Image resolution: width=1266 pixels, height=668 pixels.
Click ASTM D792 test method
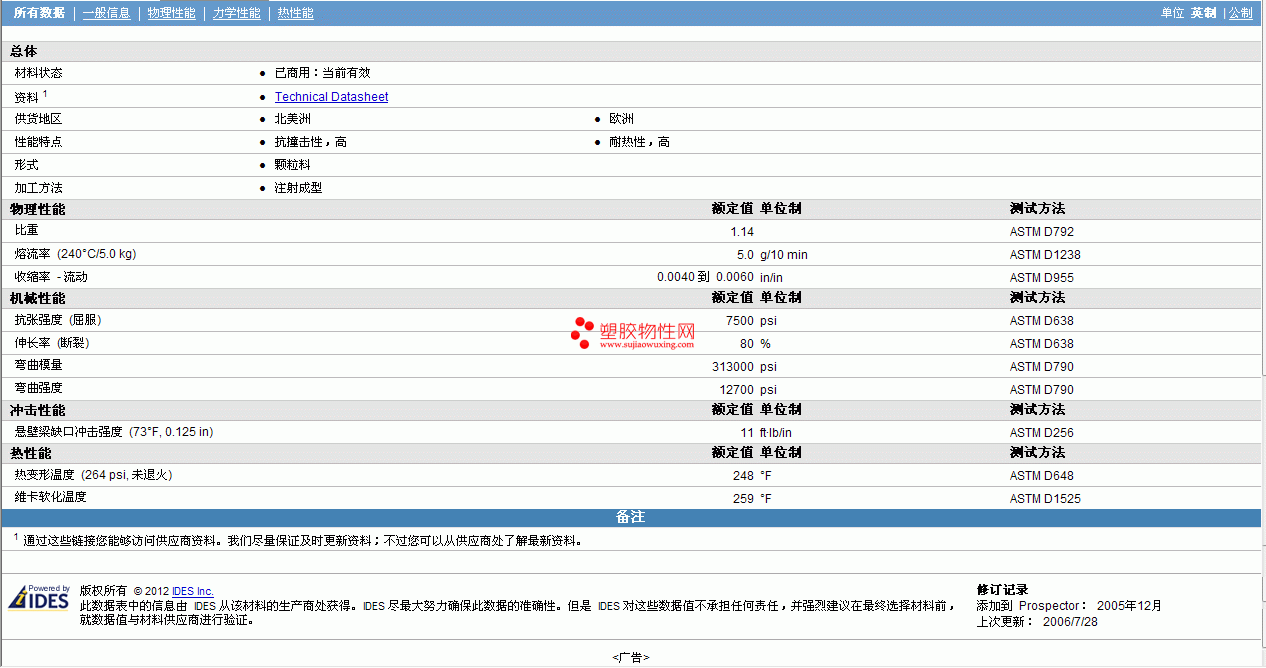(x=1042, y=232)
